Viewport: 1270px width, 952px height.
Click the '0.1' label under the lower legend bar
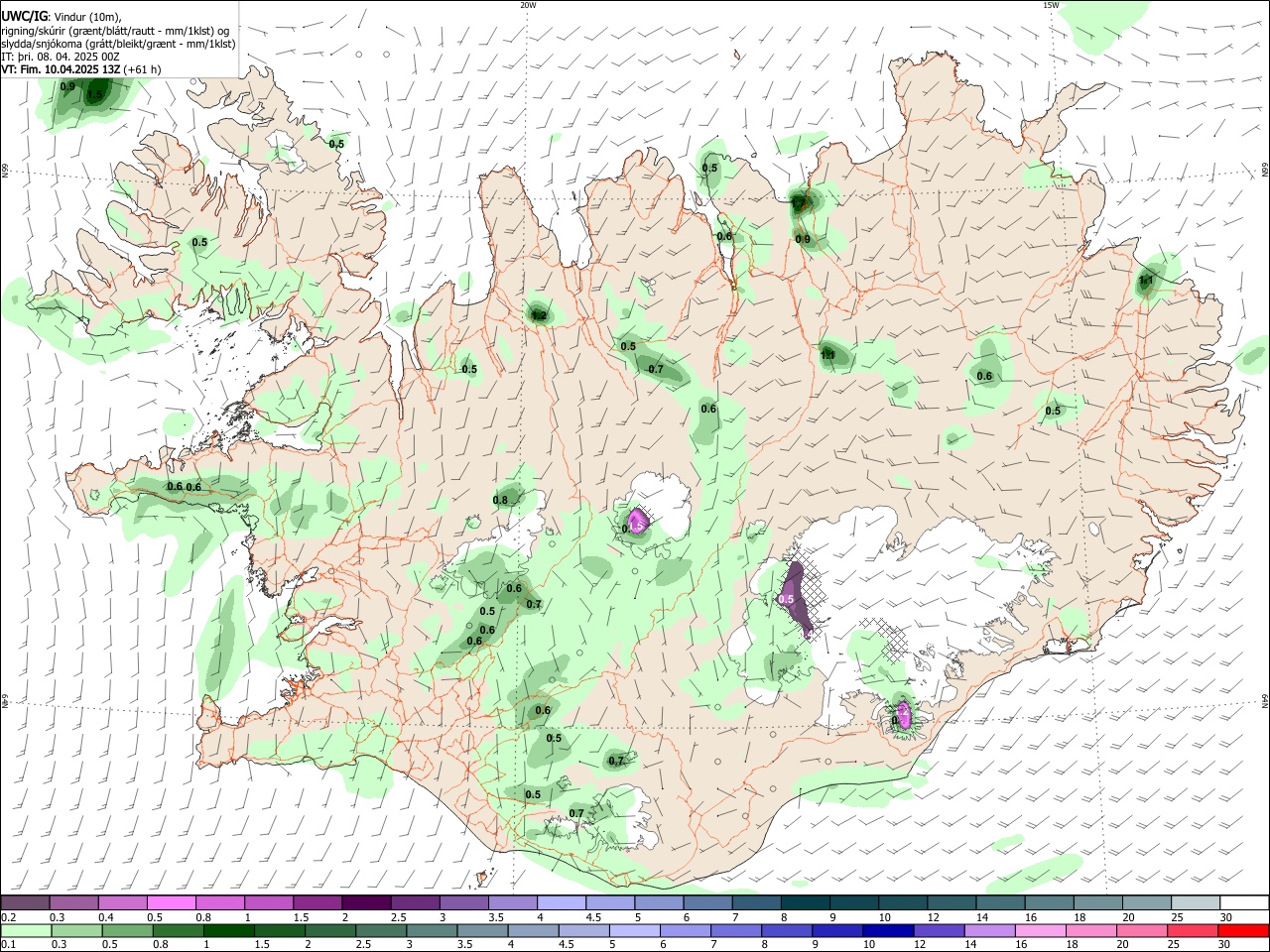pyautogui.click(x=8, y=944)
